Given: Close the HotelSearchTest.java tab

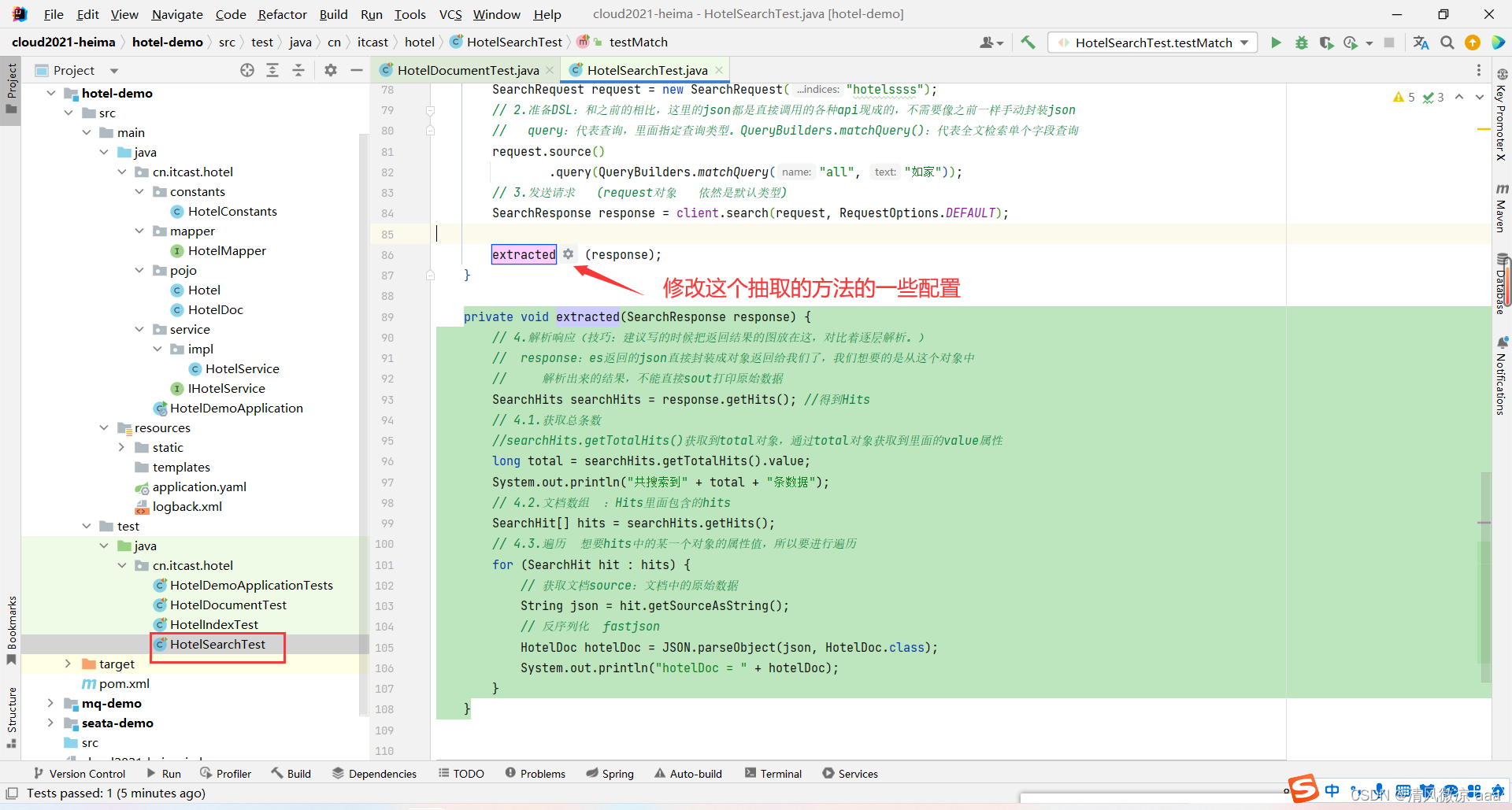Looking at the screenshot, I should 719,70.
